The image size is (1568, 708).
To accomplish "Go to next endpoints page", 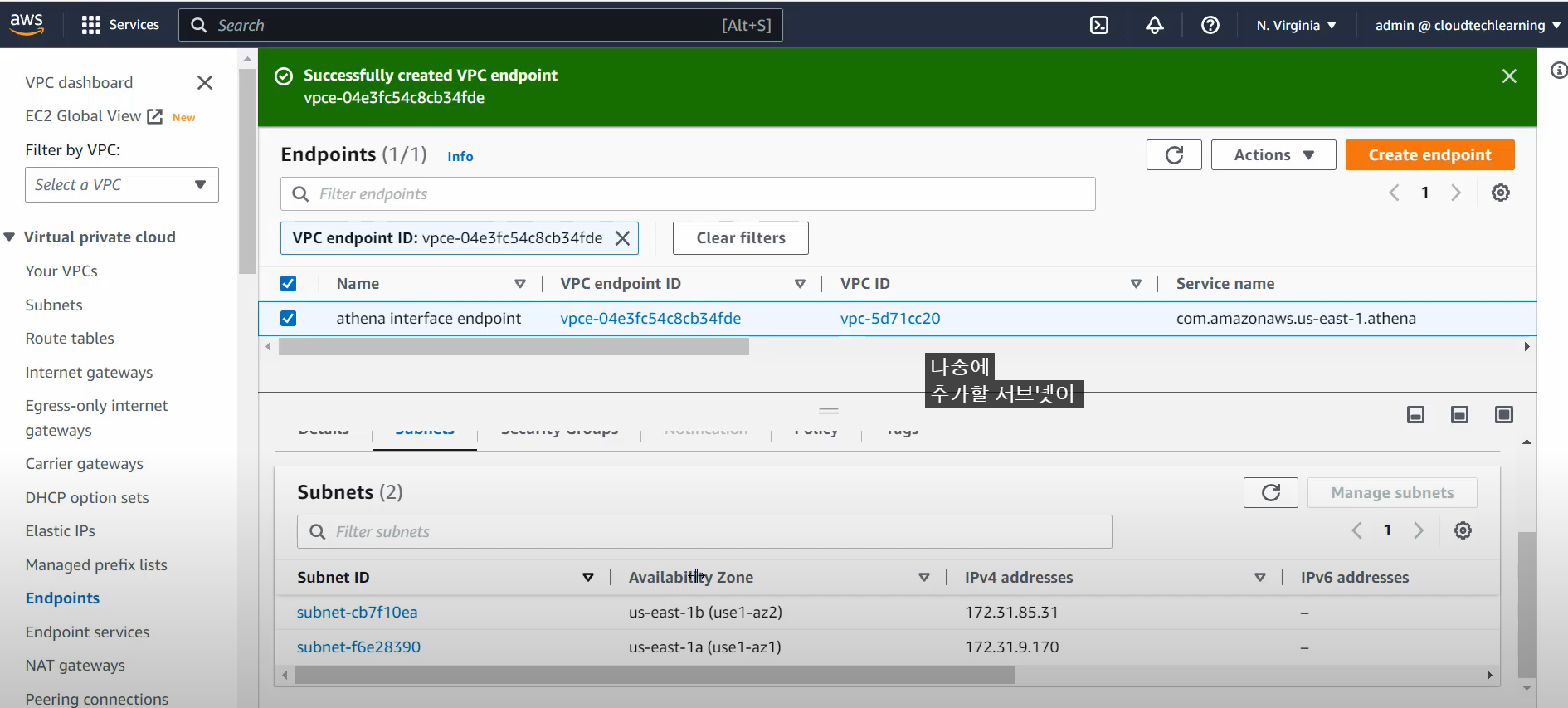I will point(1456,193).
